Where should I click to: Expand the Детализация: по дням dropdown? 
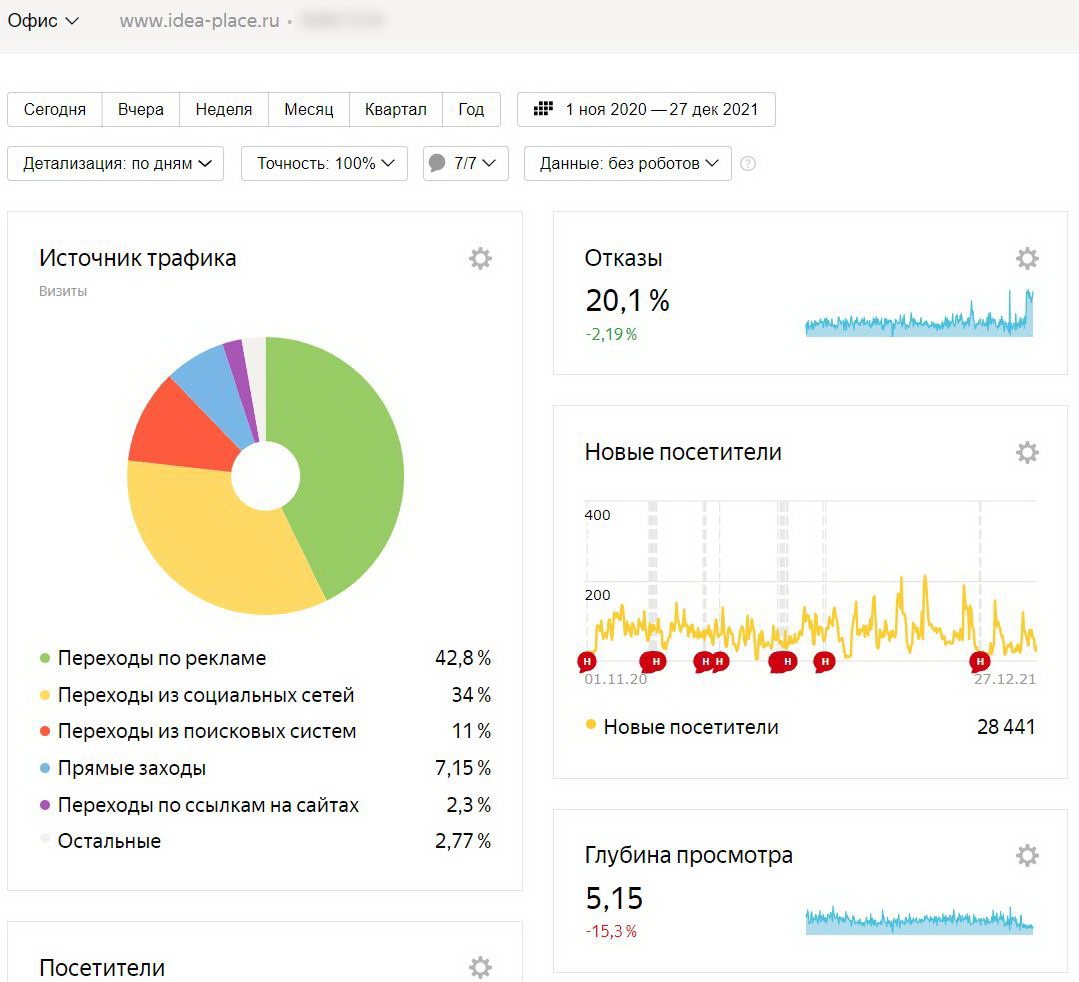116,164
